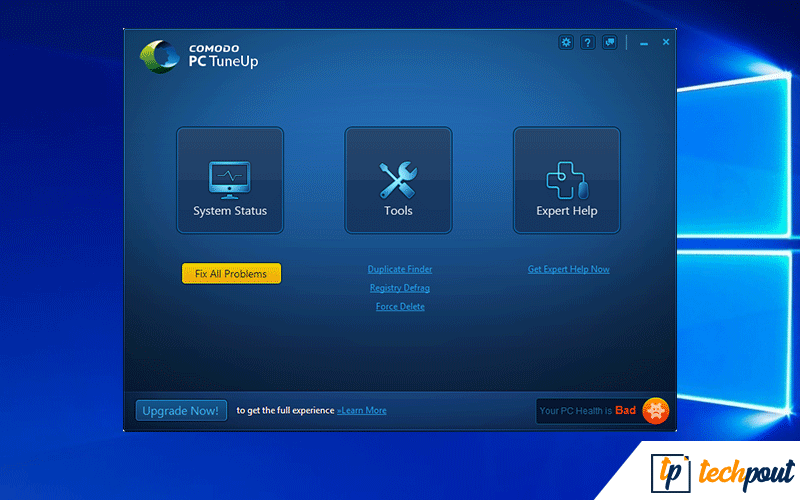This screenshot has width=800, height=500.
Task: Open settings via the gear icon
Action: pos(566,42)
